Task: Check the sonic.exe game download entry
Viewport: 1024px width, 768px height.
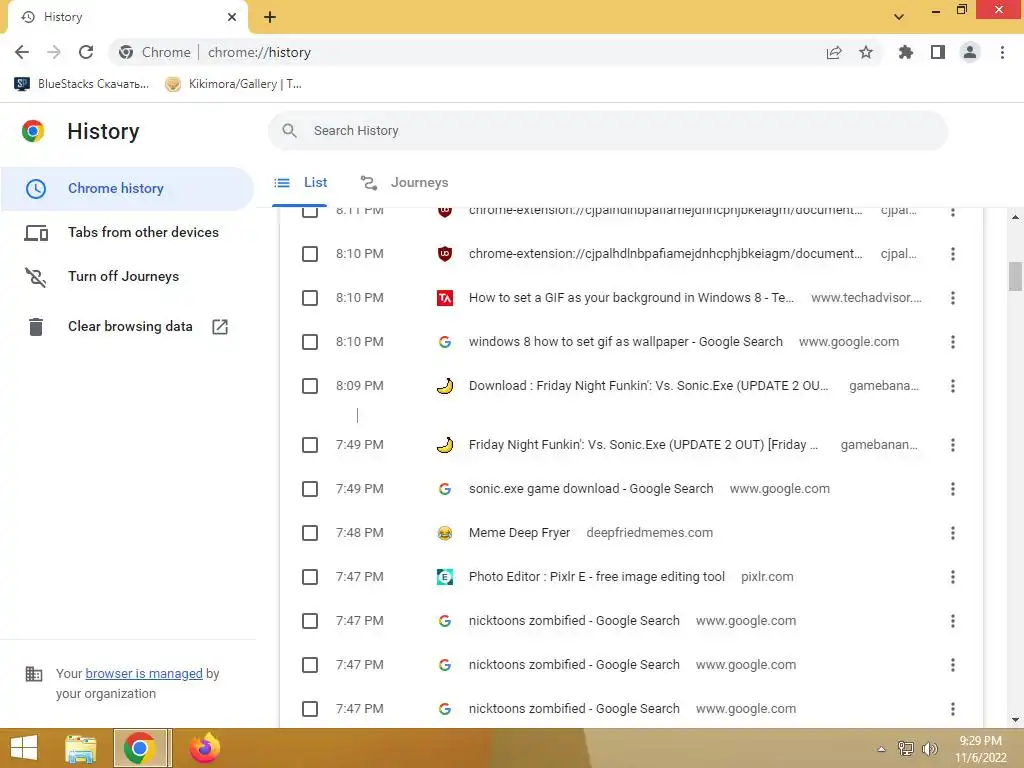Action: tap(310, 489)
